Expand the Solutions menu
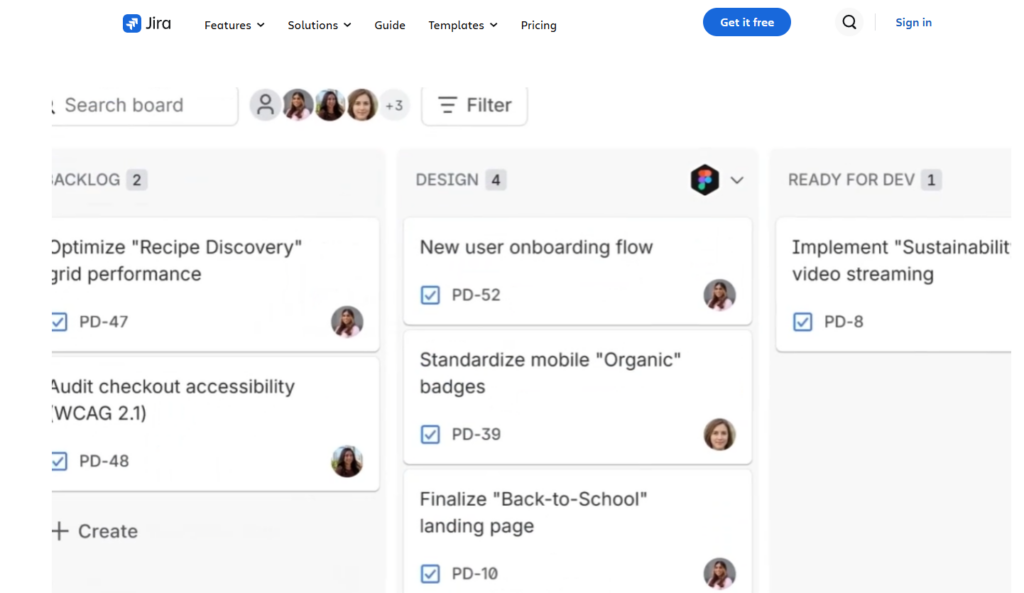Viewport: 1024px width, 593px height. [319, 25]
